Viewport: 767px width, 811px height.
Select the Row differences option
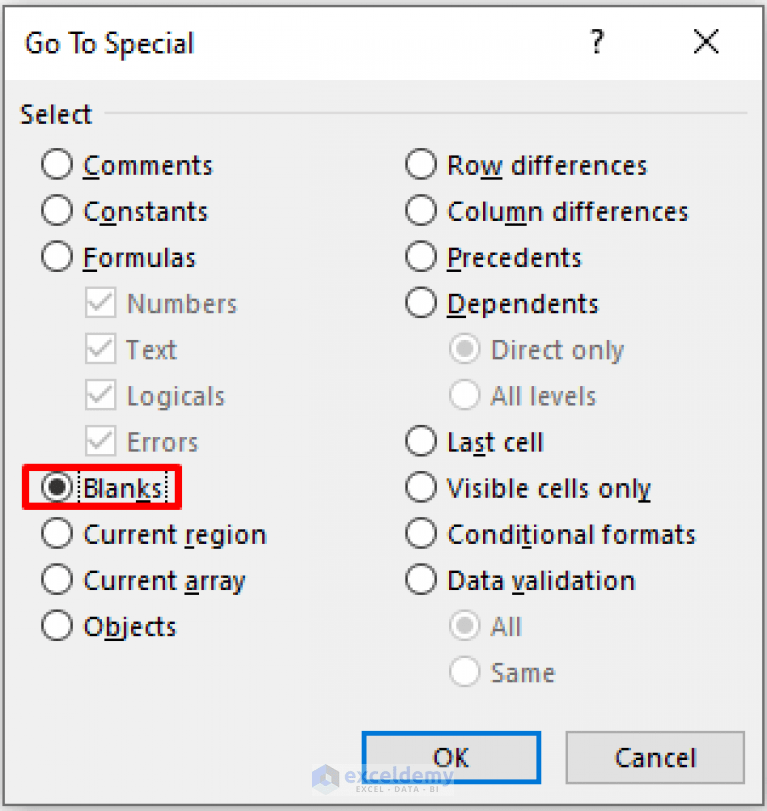pyautogui.click(x=421, y=164)
